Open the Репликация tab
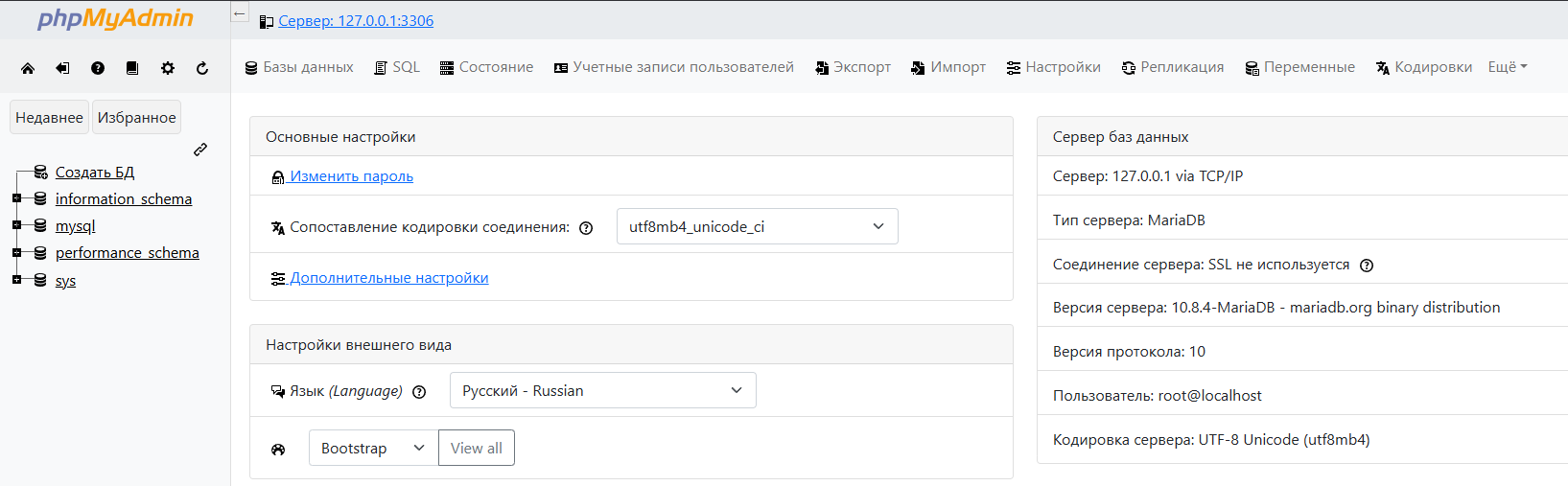Viewport: 1568px width, 486px height. click(1172, 67)
